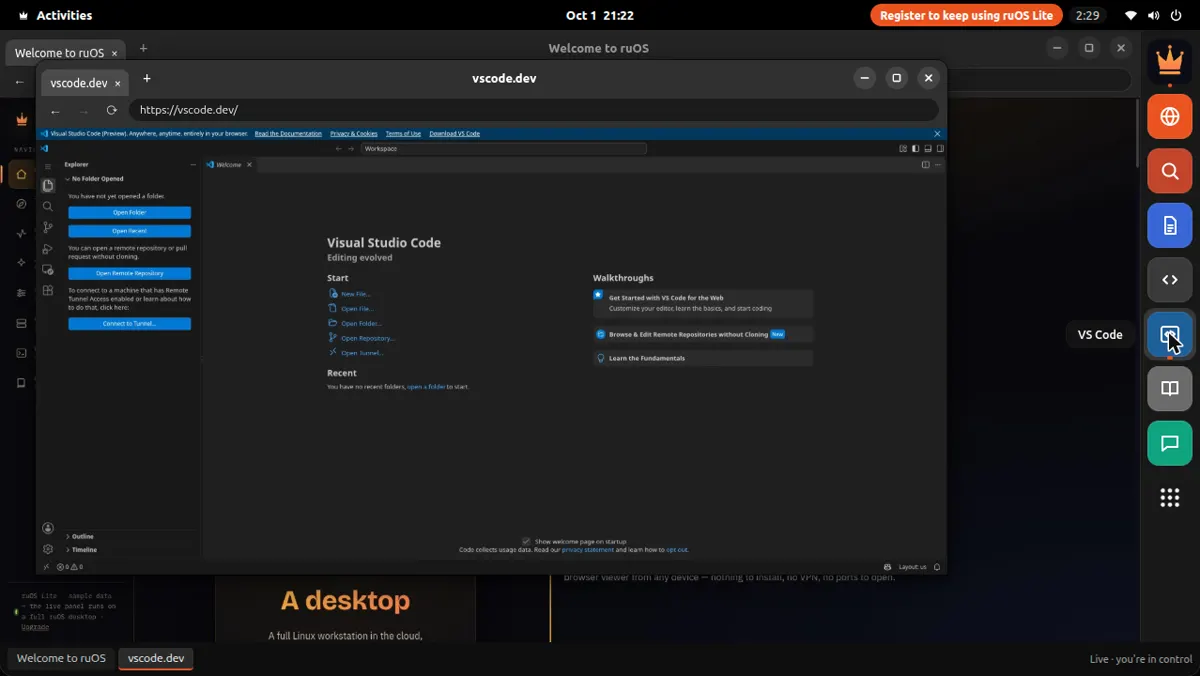Click the browser back arrow beside the URL
The height and width of the screenshot is (676, 1200).
click(55, 110)
